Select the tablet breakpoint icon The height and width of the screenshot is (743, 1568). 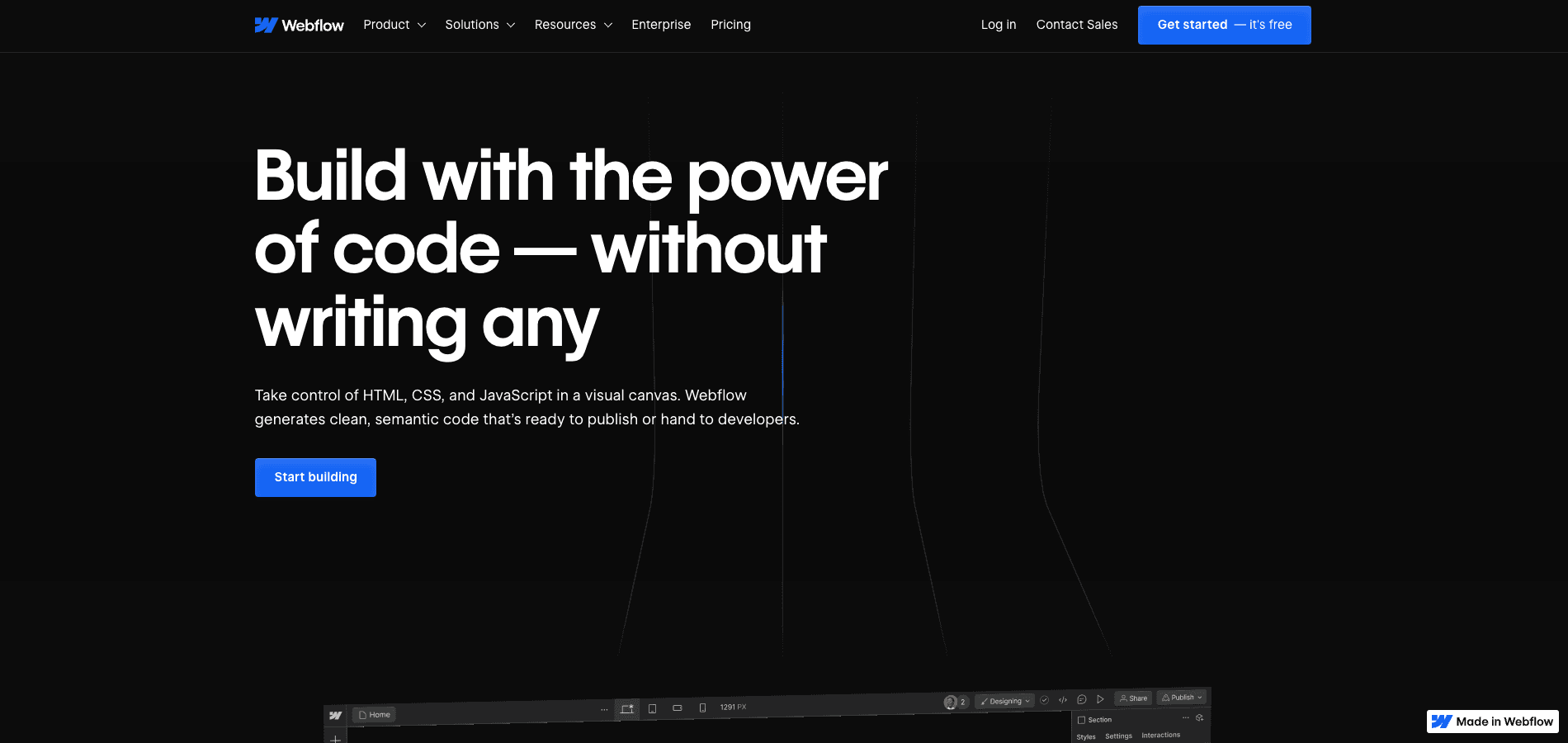[652, 708]
